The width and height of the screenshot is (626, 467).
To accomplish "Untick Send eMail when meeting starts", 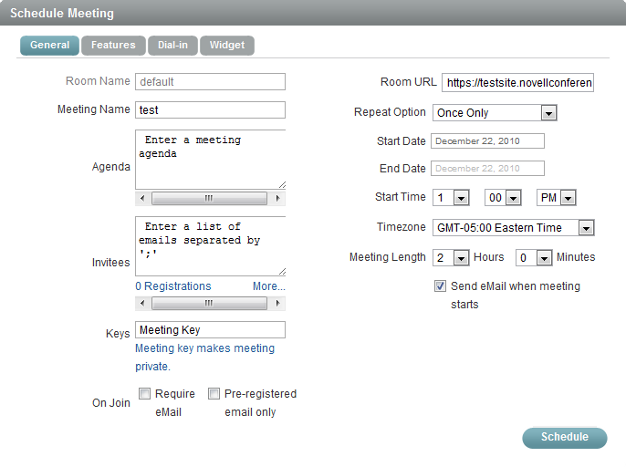I will pos(441,286).
